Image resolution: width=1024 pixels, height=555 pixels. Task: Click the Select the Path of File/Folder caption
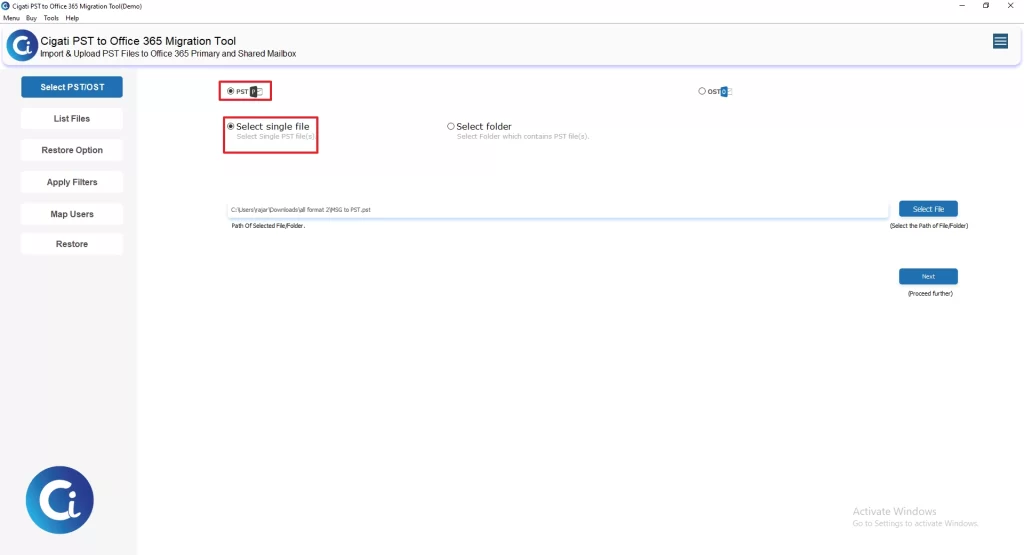click(x=929, y=226)
